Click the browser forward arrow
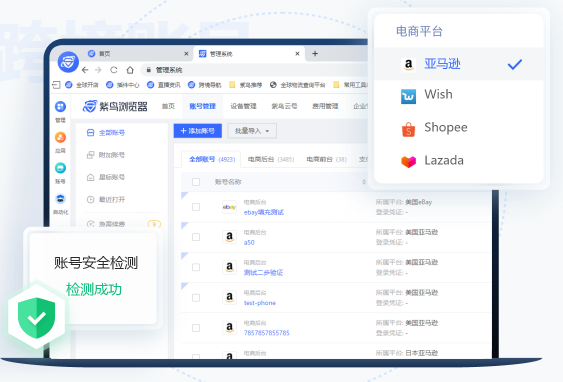Image resolution: width=563 pixels, height=382 pixels. tap(98, 70)
